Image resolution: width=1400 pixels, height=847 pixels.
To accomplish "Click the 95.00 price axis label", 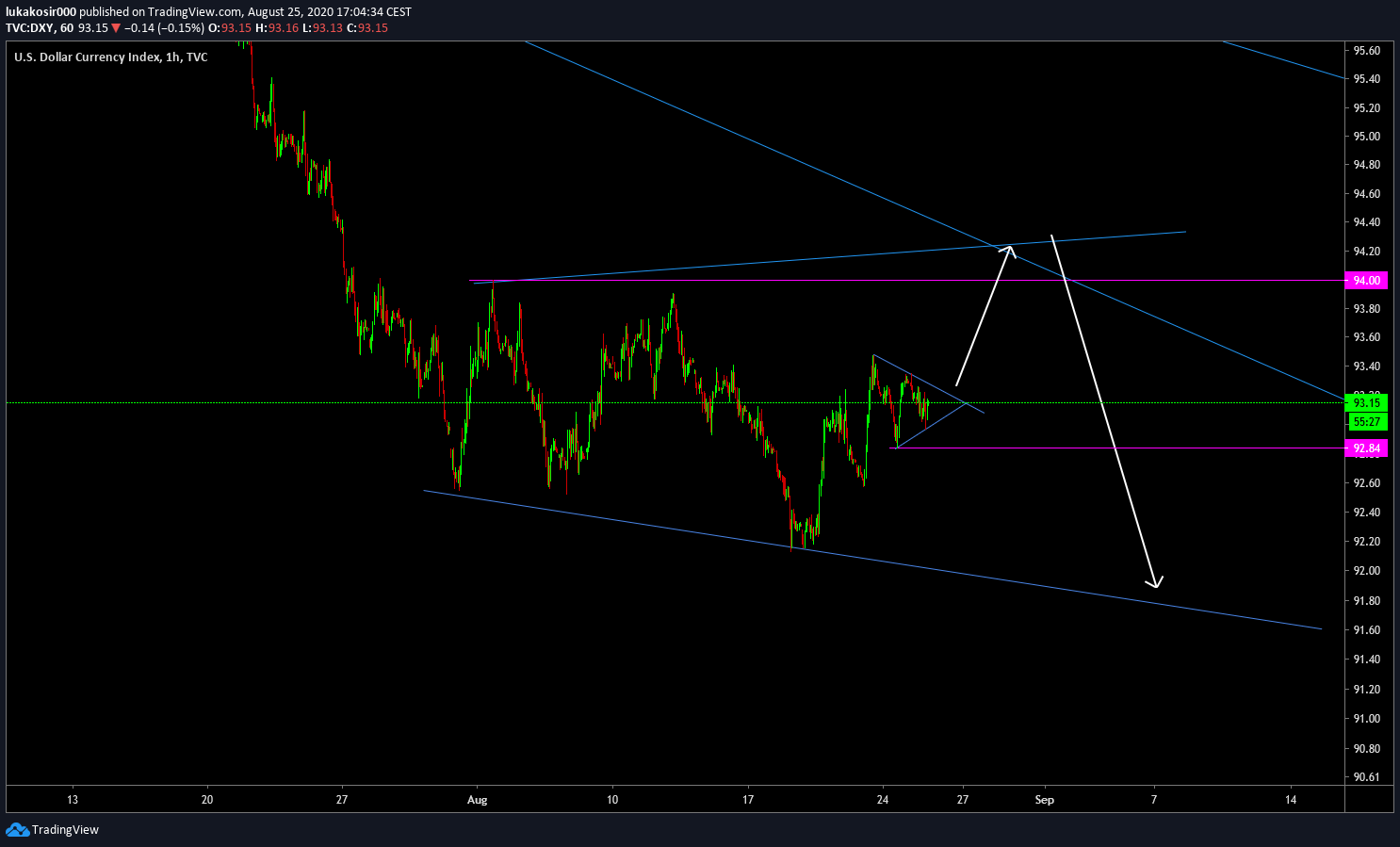I will point(1367,137).
